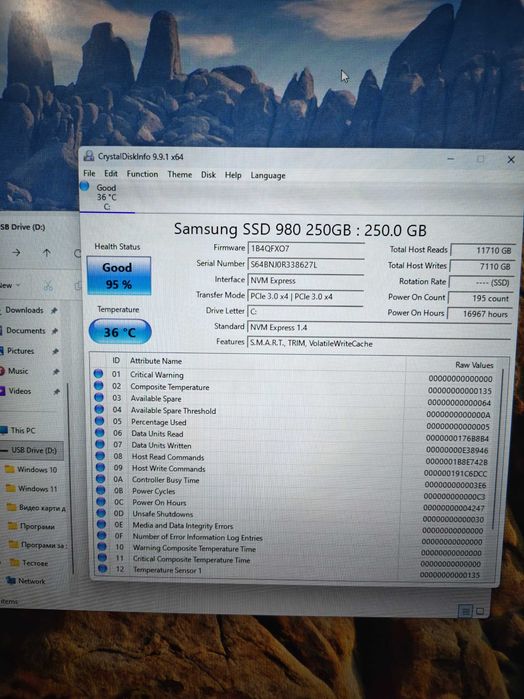Click the Good 95 % health status button
524x699 pixels.
(x=119, y=275)
